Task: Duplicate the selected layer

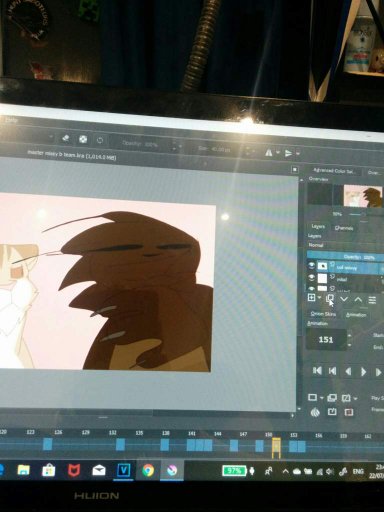Action: click(329, 298)
